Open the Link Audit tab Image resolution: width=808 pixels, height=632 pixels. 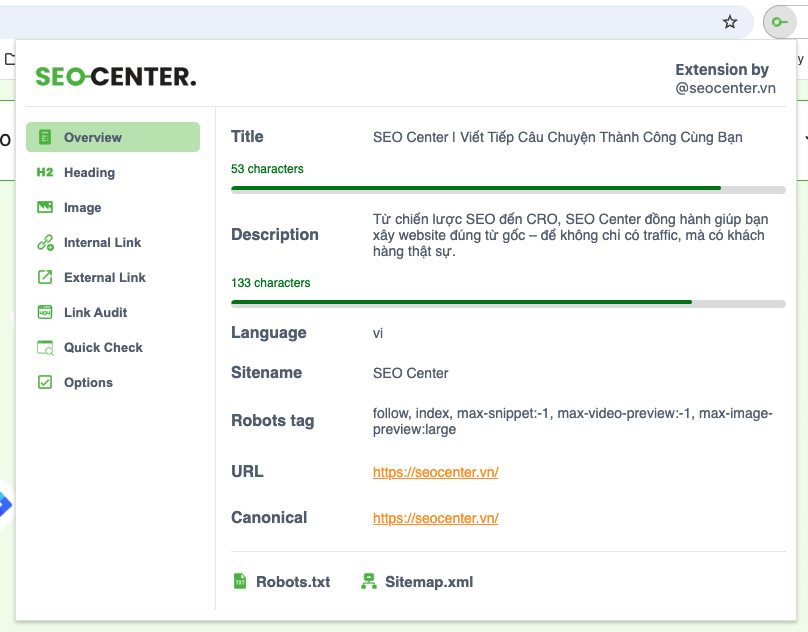pyautogui.click(x=95, y=312)
